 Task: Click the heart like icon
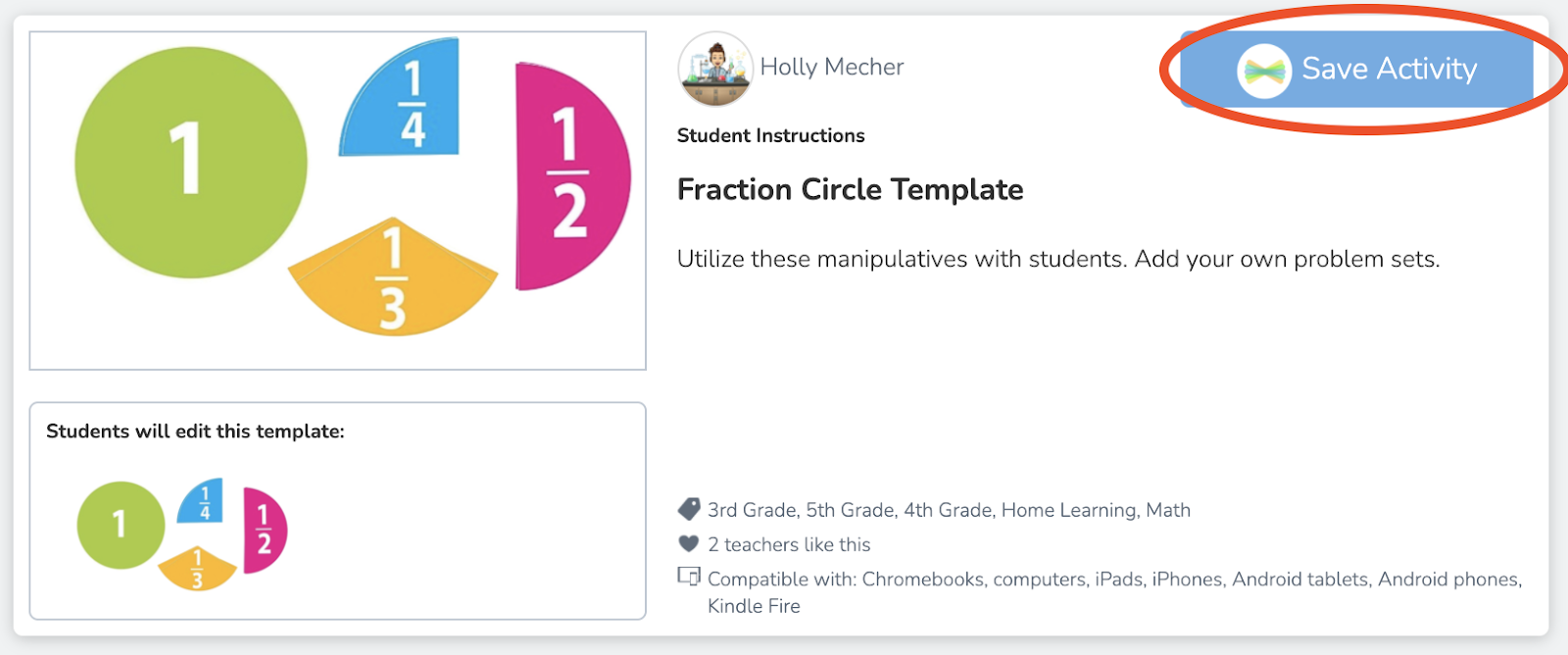689,543
